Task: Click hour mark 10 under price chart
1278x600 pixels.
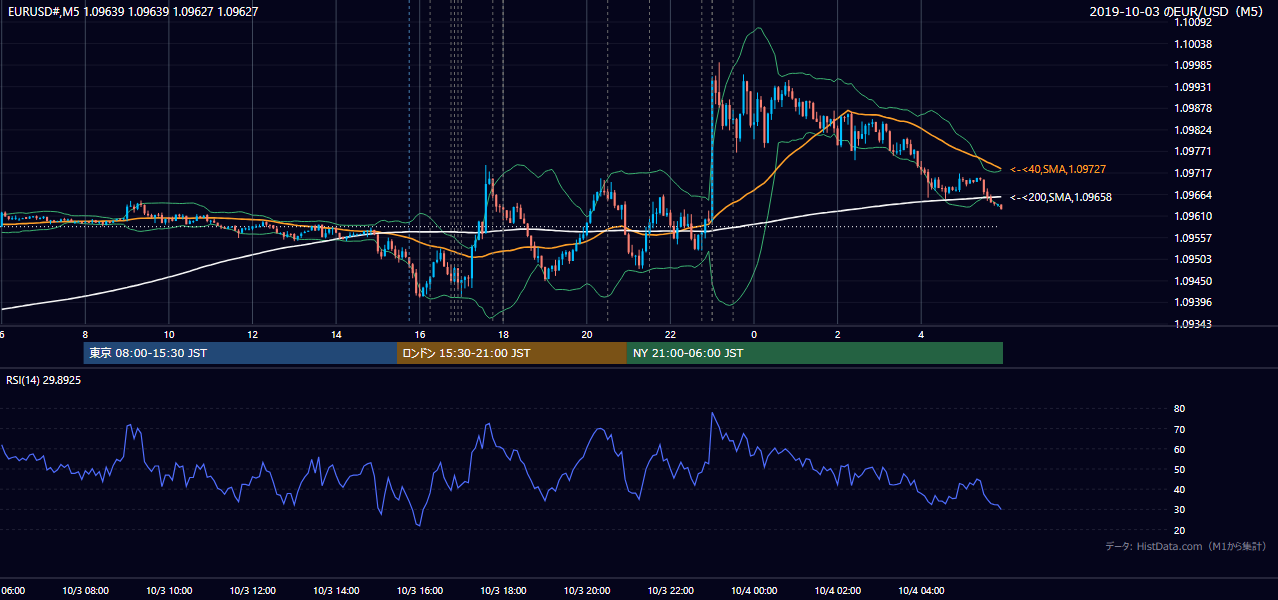Action: (x=169, y=334)
